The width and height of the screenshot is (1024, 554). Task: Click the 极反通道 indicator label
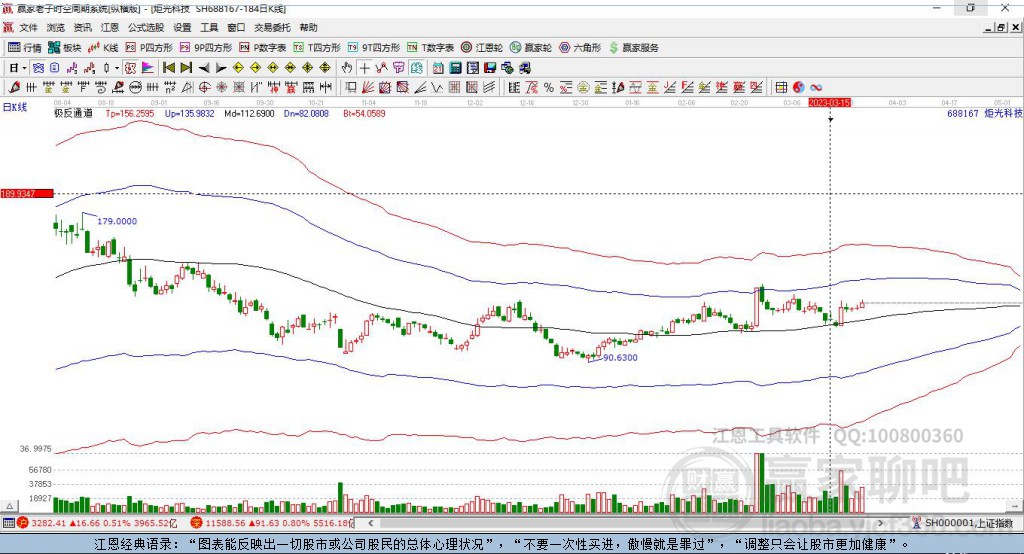pos(73,114)
